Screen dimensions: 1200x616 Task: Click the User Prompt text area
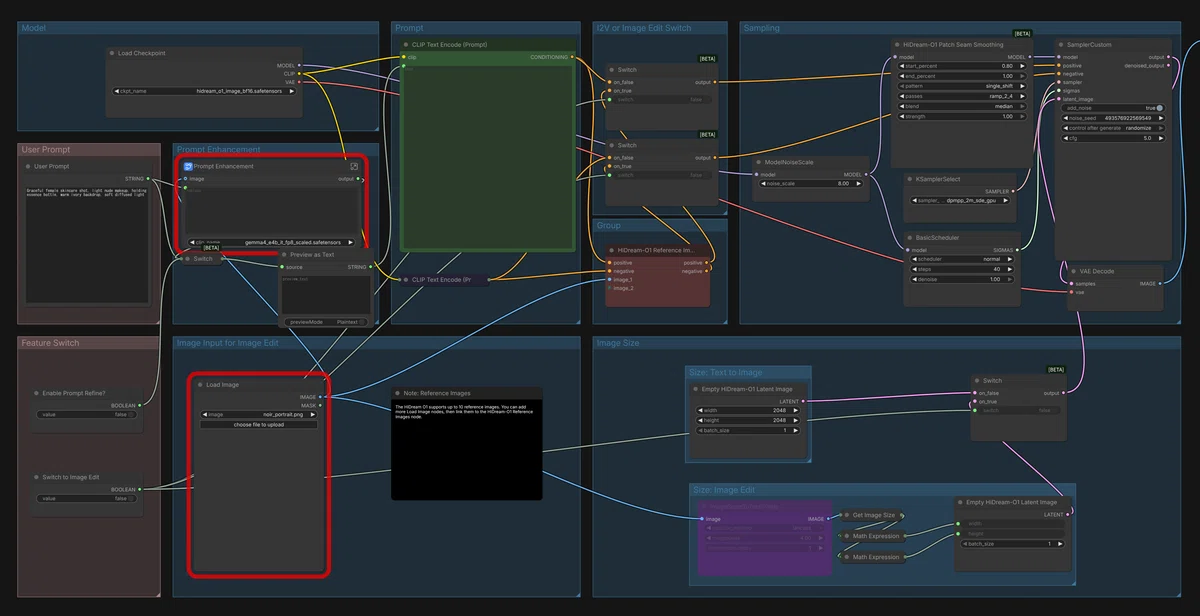(88, 243)
